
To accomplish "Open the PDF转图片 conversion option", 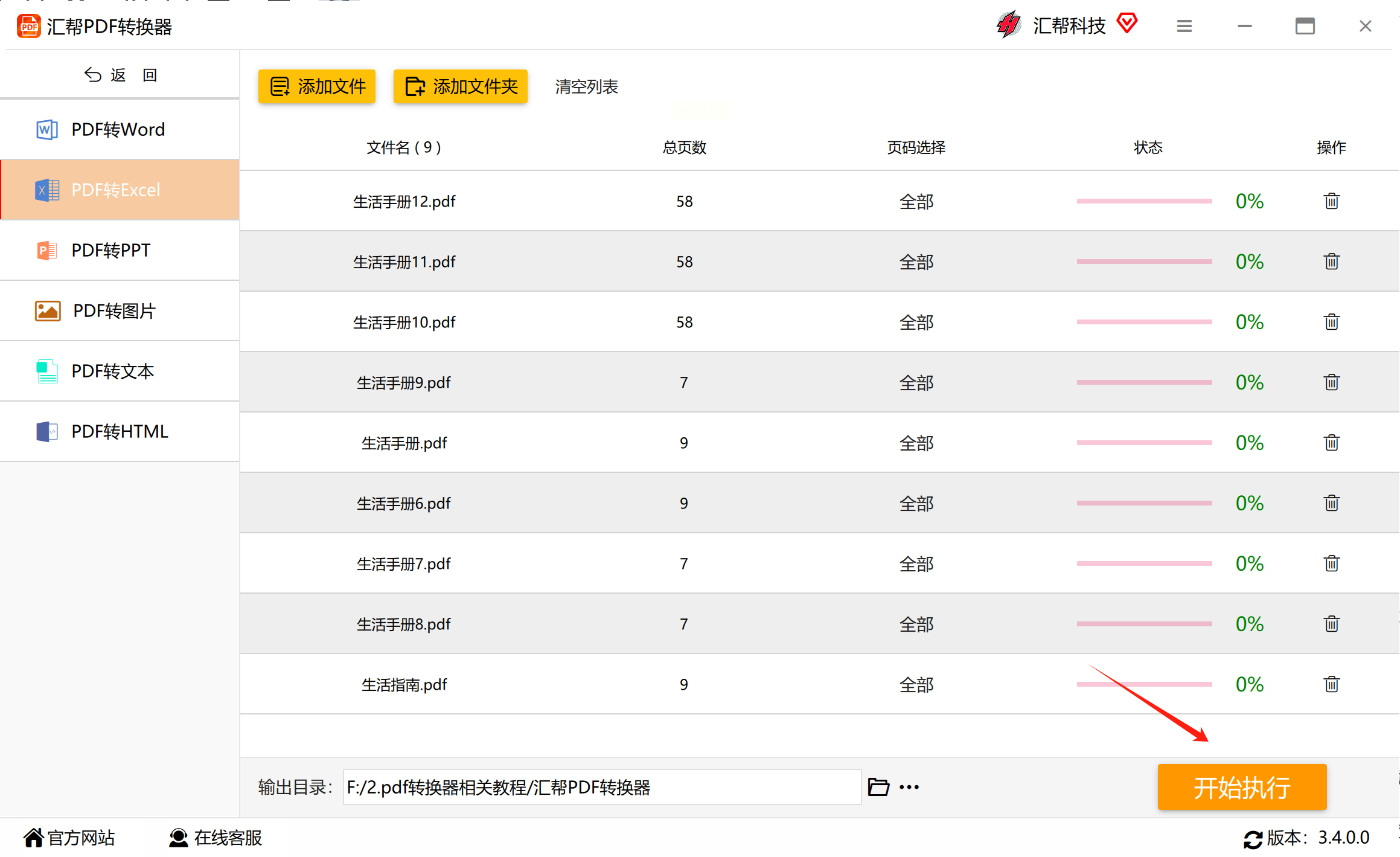I will 120,310.
